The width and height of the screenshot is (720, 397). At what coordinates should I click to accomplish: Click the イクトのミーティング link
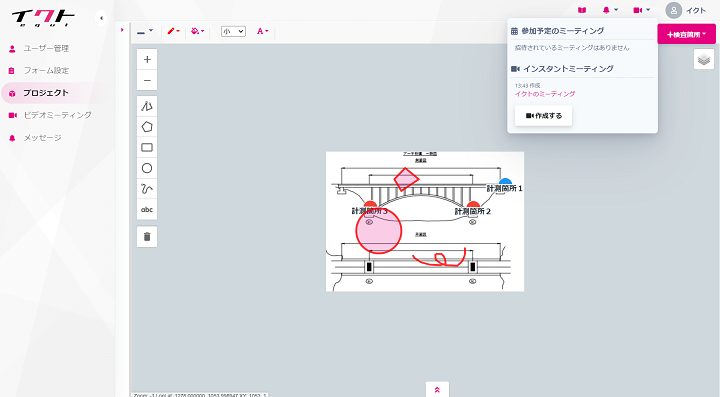pyautogui.click(x=545, y=94)
